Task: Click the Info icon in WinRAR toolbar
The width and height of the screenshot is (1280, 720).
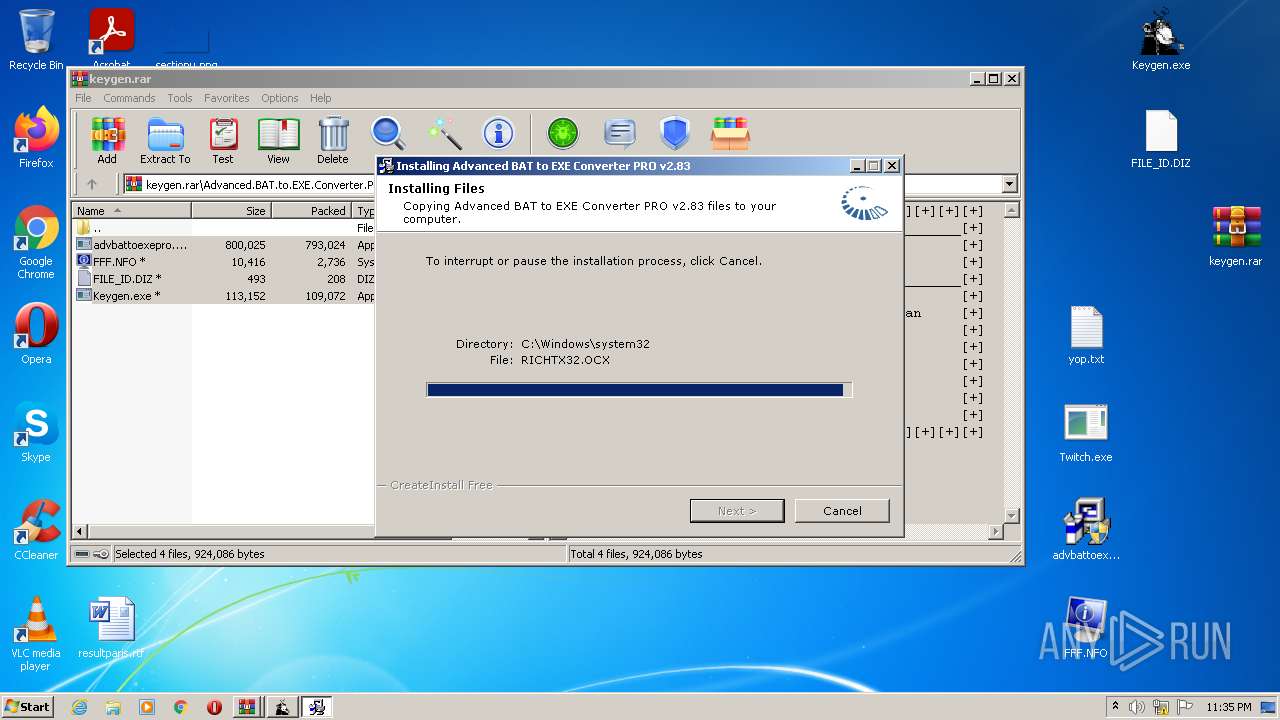Action: pos(498,133)
